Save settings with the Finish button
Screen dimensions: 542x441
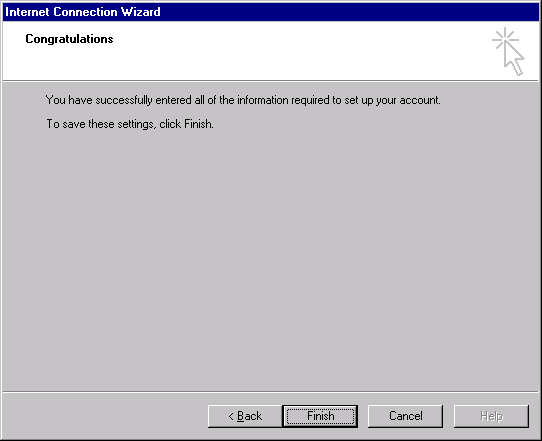320,416
